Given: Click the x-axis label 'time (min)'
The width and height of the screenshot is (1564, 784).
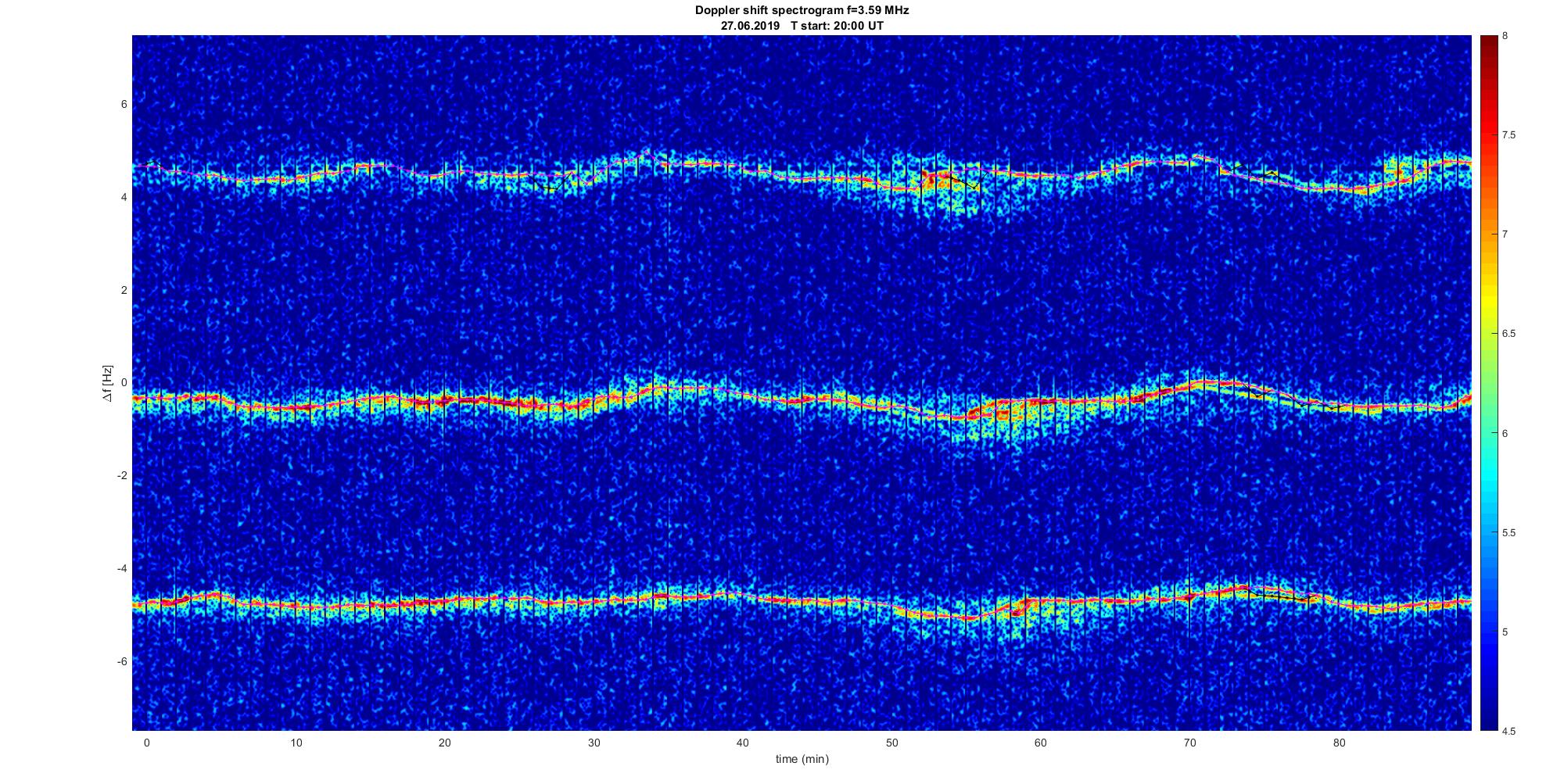Looking at the screenshot, I should tap(802, 759).
